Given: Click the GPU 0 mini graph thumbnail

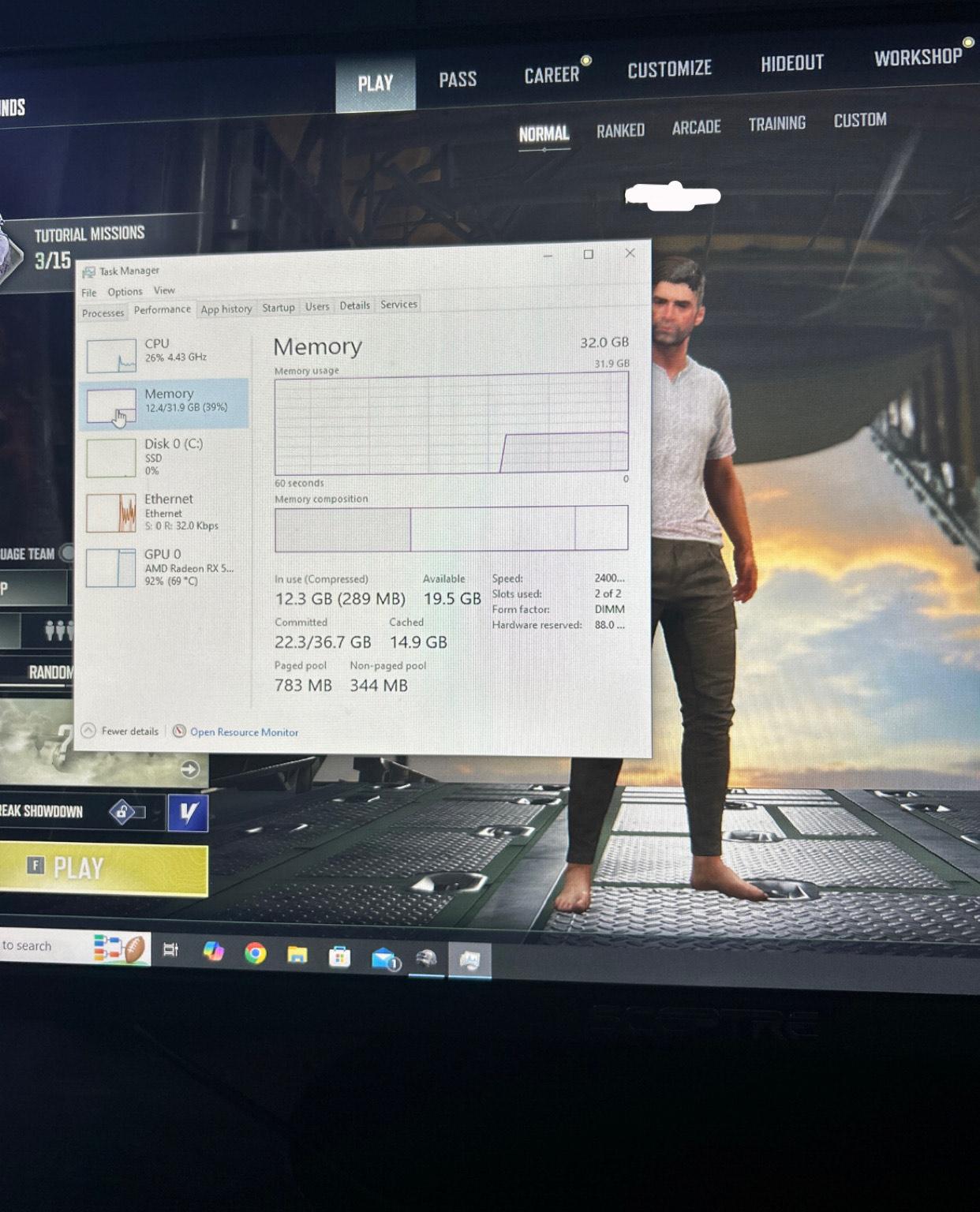Looking at the screenshot, I should click(x=111, y=568).
